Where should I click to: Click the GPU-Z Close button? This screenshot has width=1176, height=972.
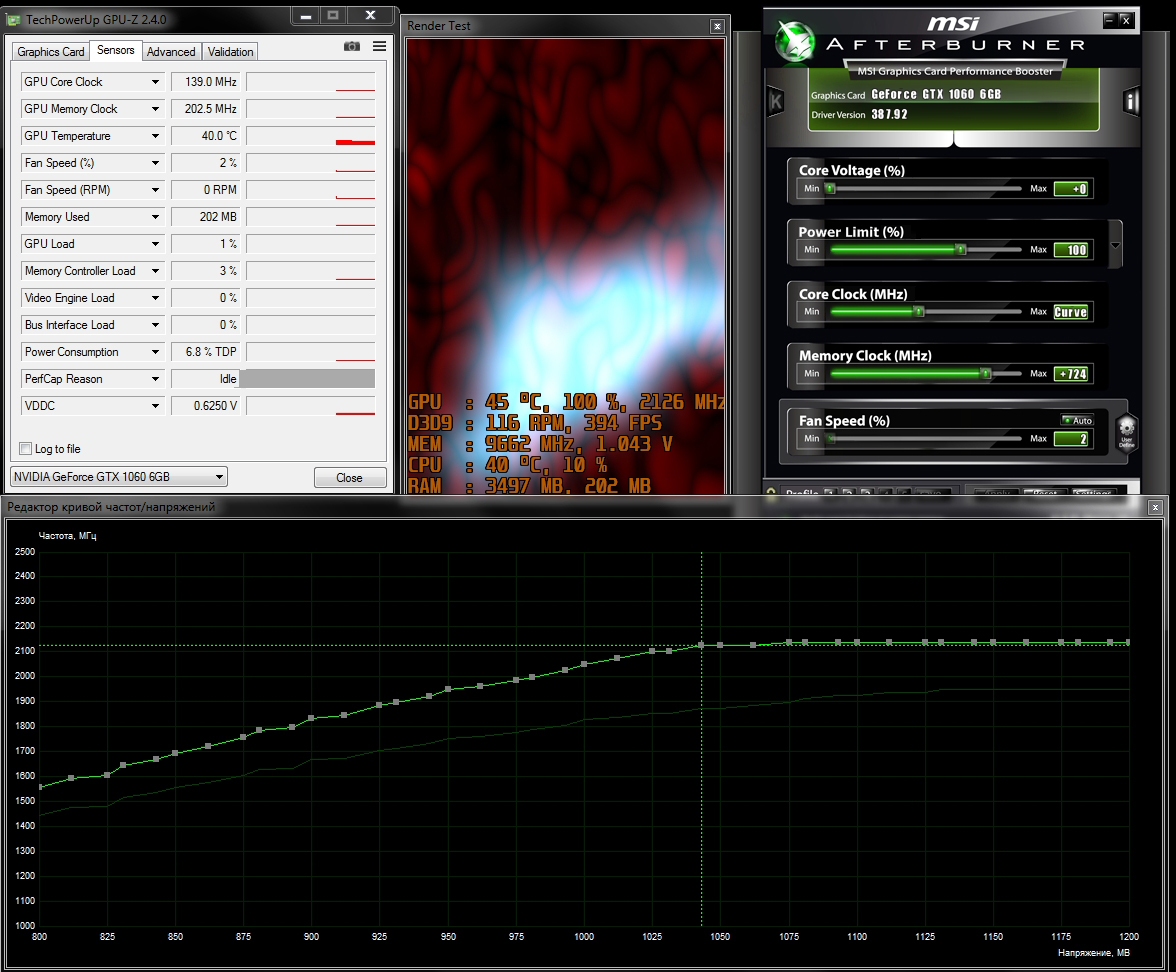(x=350, y=478)
